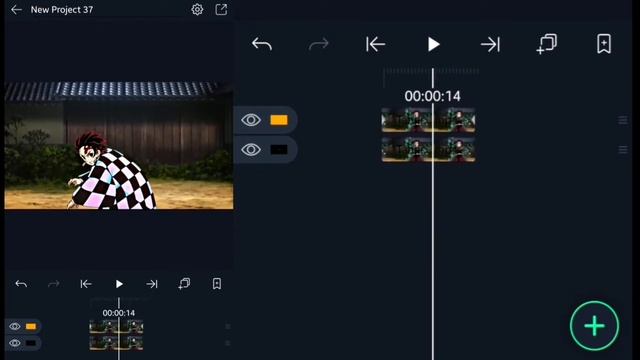Tap the small black layer swatch at the bottom left

(31, 343)
